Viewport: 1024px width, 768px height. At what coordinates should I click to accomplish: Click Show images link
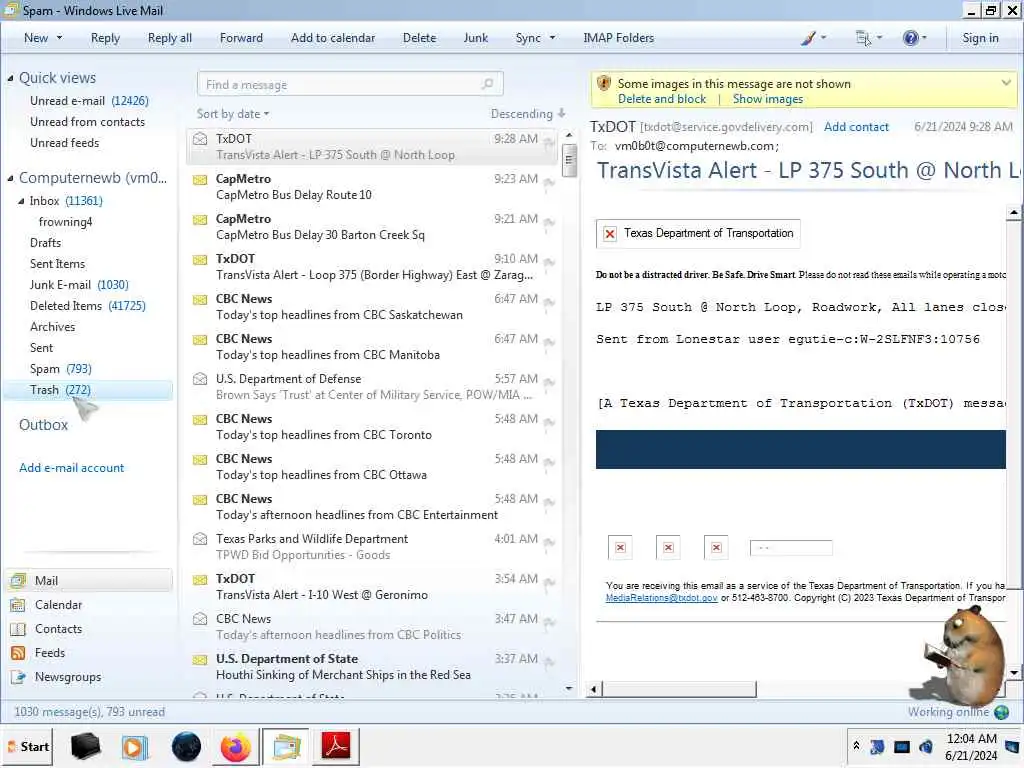pyautogui.click(x=767, y=99)
